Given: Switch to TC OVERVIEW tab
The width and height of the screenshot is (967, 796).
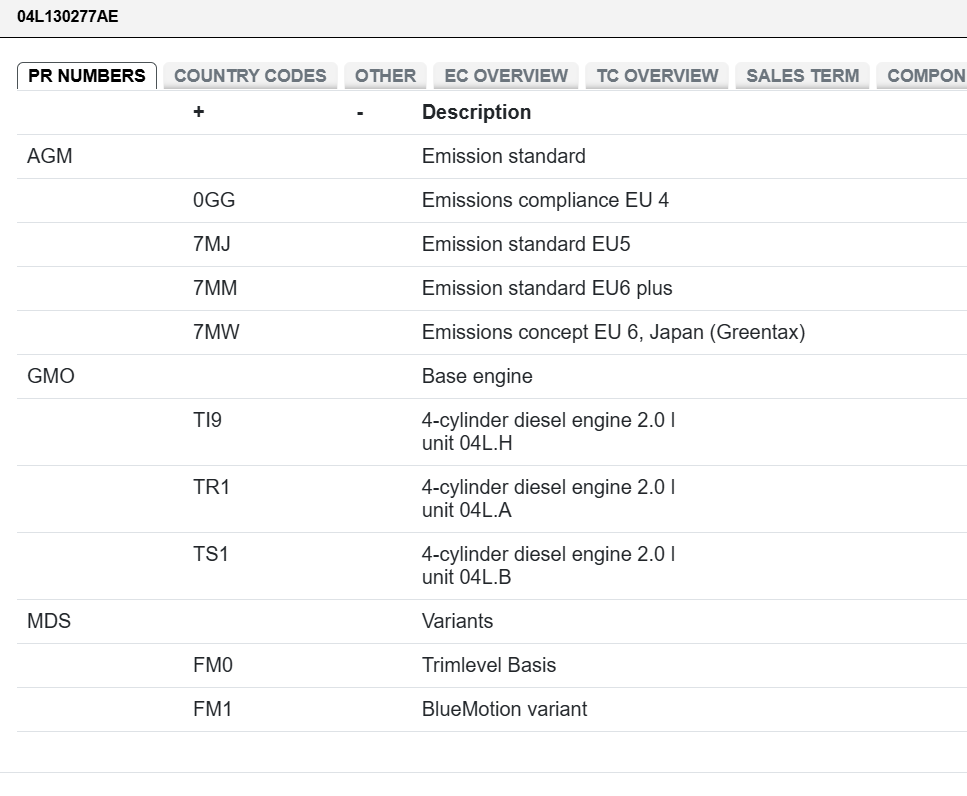Looking at the screenshot, I should 657,76.
